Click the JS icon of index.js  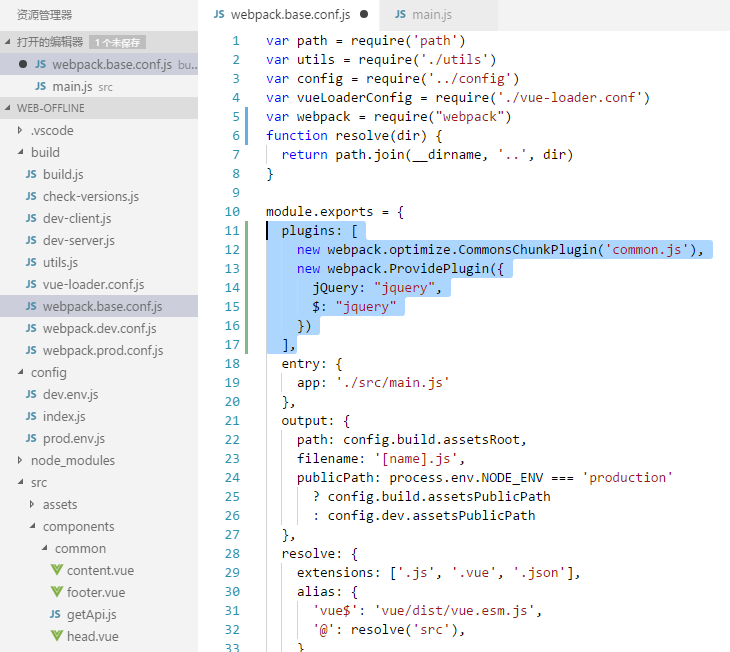pyautogui.click(x=31, y=416)
